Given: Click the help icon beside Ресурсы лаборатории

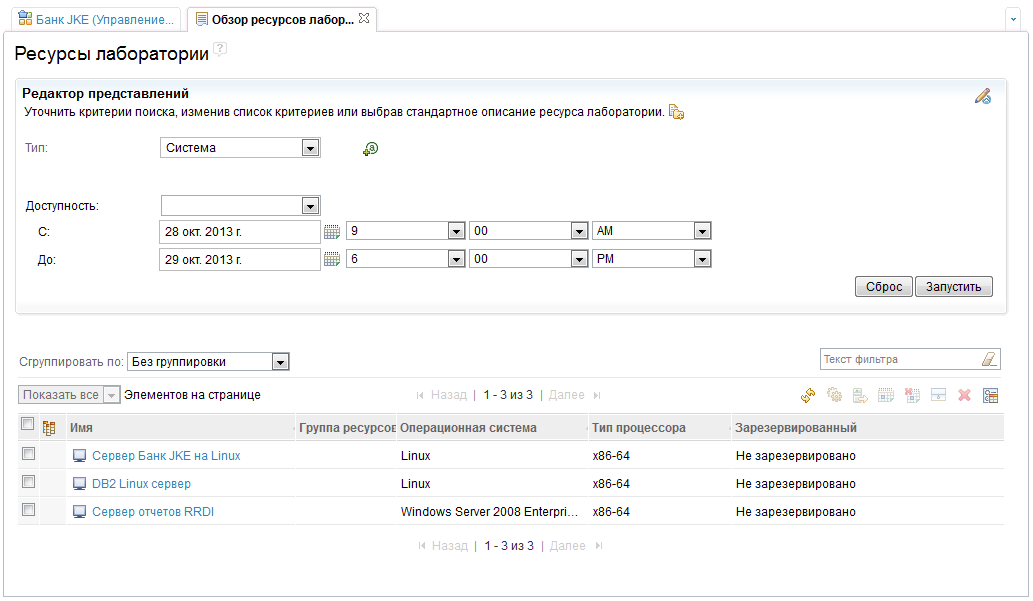Looking at the screenshot, I should tap(220, 49).
